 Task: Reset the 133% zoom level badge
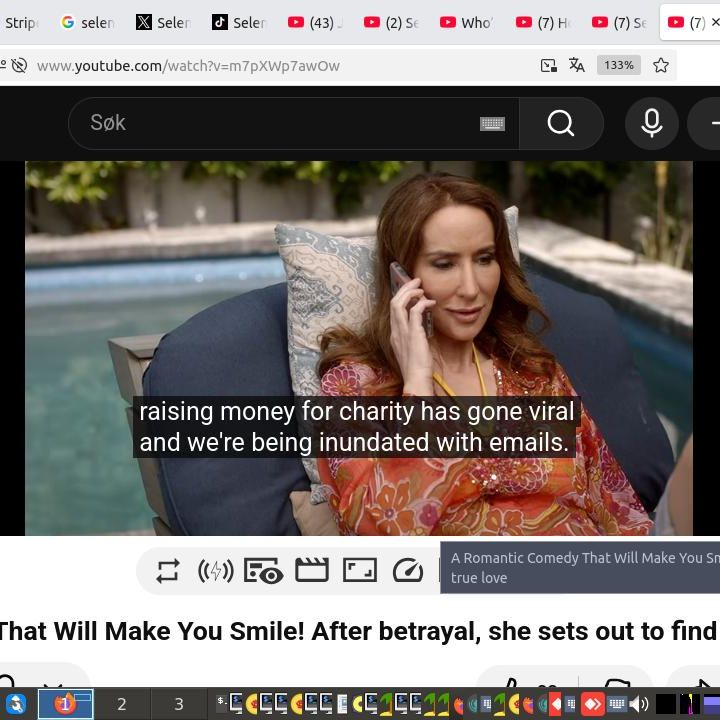(x=619, y=65)
